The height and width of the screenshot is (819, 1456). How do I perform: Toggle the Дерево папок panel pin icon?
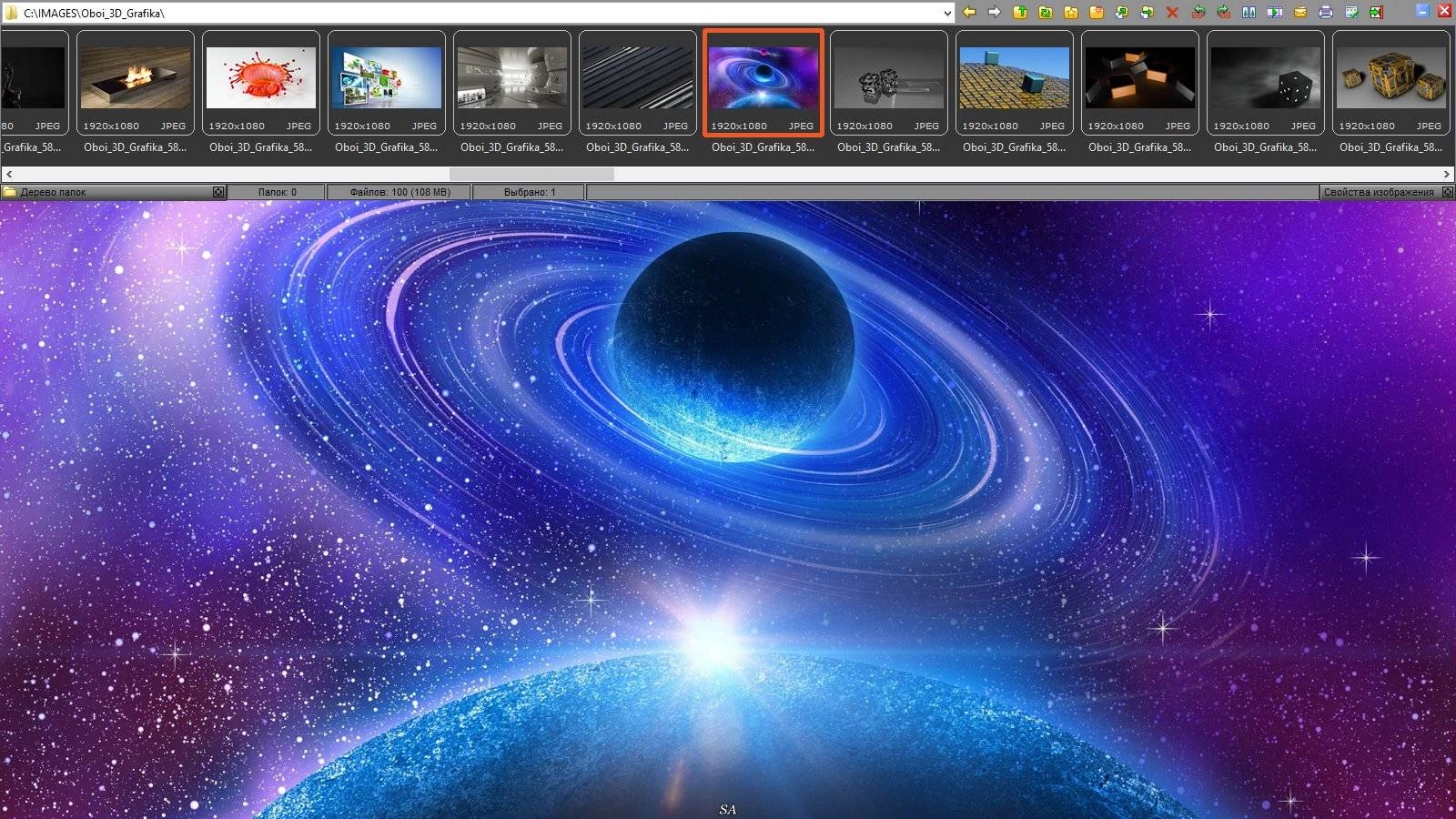pos(218,192)
